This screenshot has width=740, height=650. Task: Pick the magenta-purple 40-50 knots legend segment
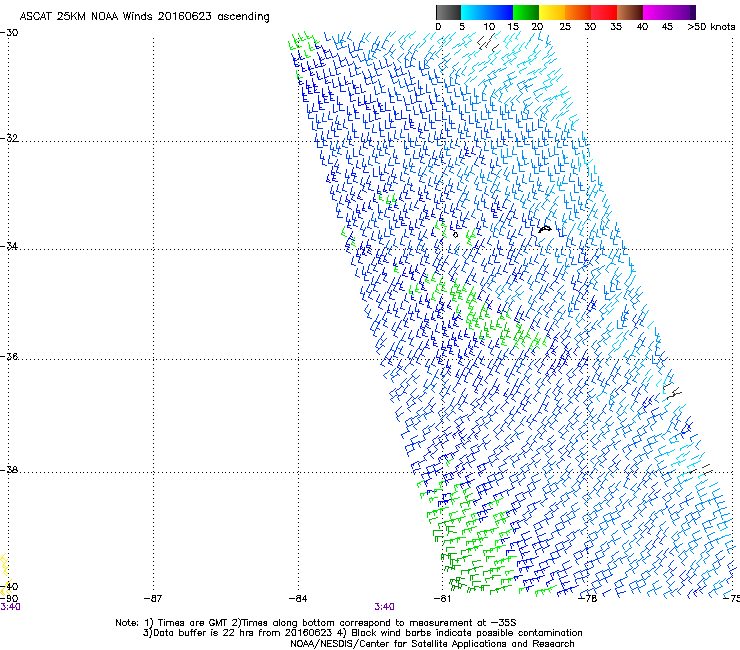click(669, 12)
